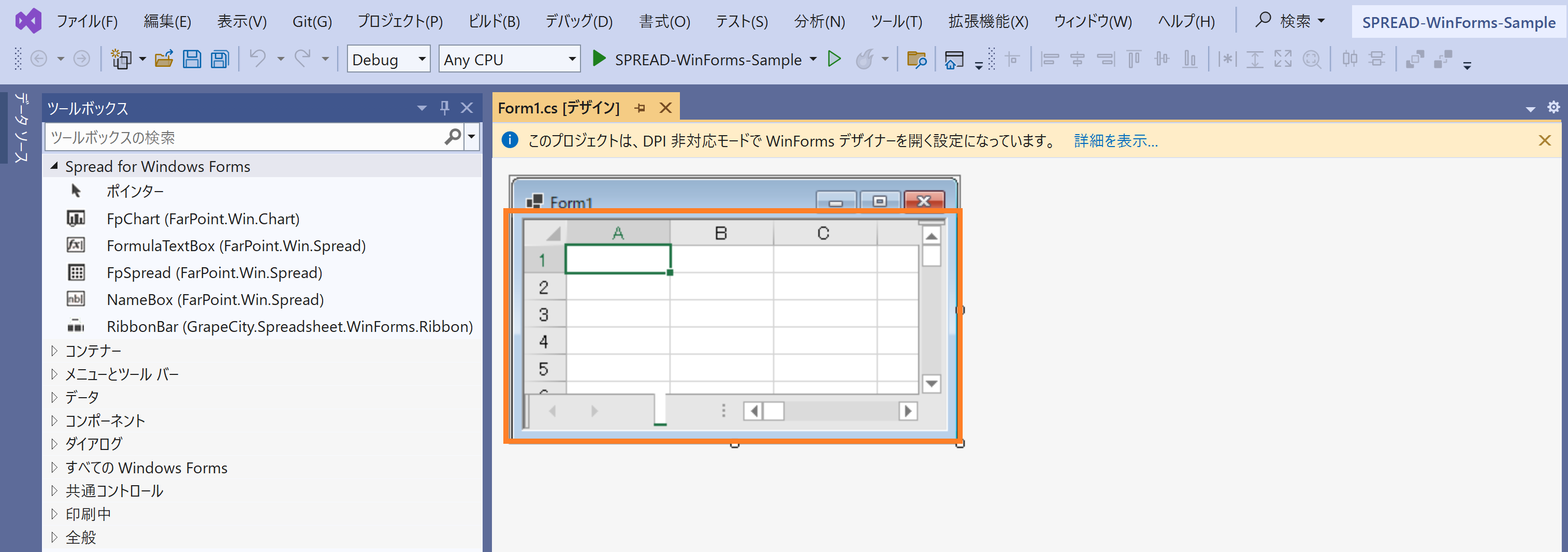Click the navigate backward arrow icon
This screenshot has width=1568, height=552.
pos(39,59)
